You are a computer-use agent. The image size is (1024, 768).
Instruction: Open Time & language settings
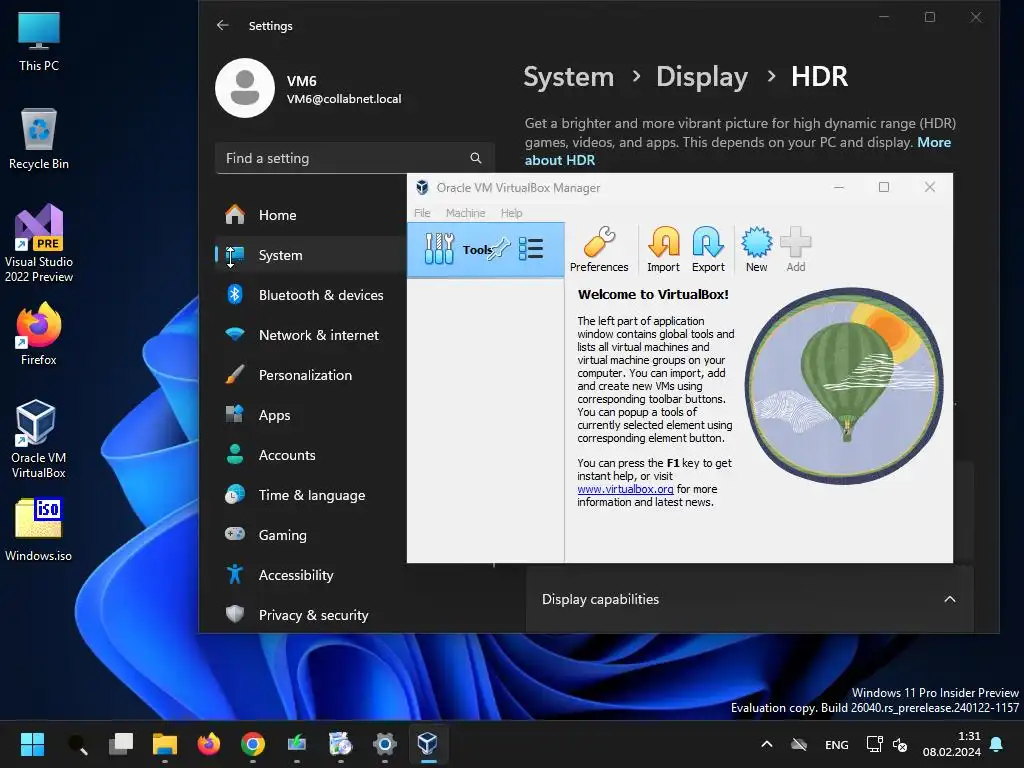coord(310,495)
